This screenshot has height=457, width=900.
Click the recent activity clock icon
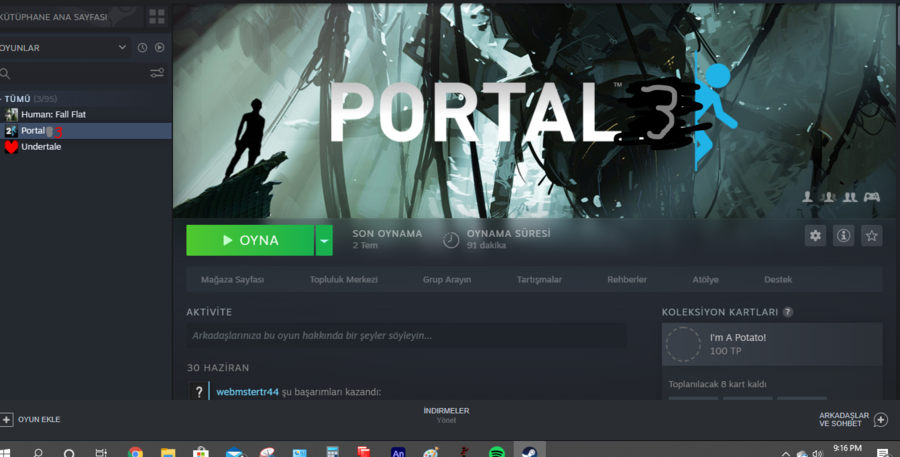[x=142, y=48]
